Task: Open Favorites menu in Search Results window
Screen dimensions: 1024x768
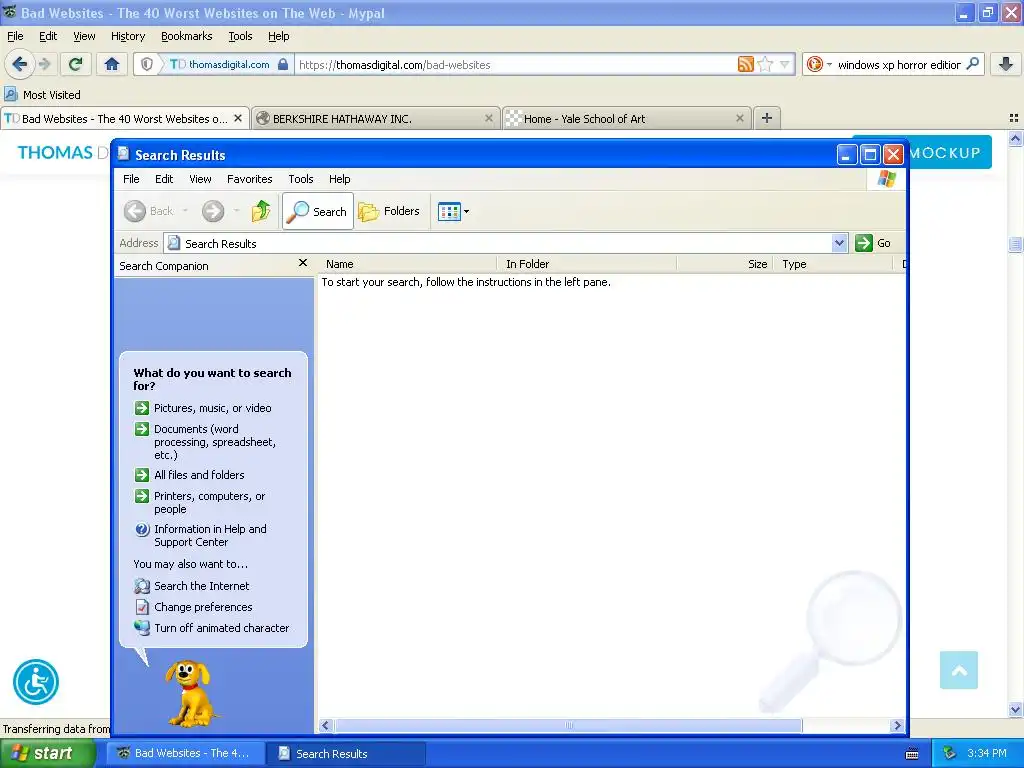Action: 249,179
